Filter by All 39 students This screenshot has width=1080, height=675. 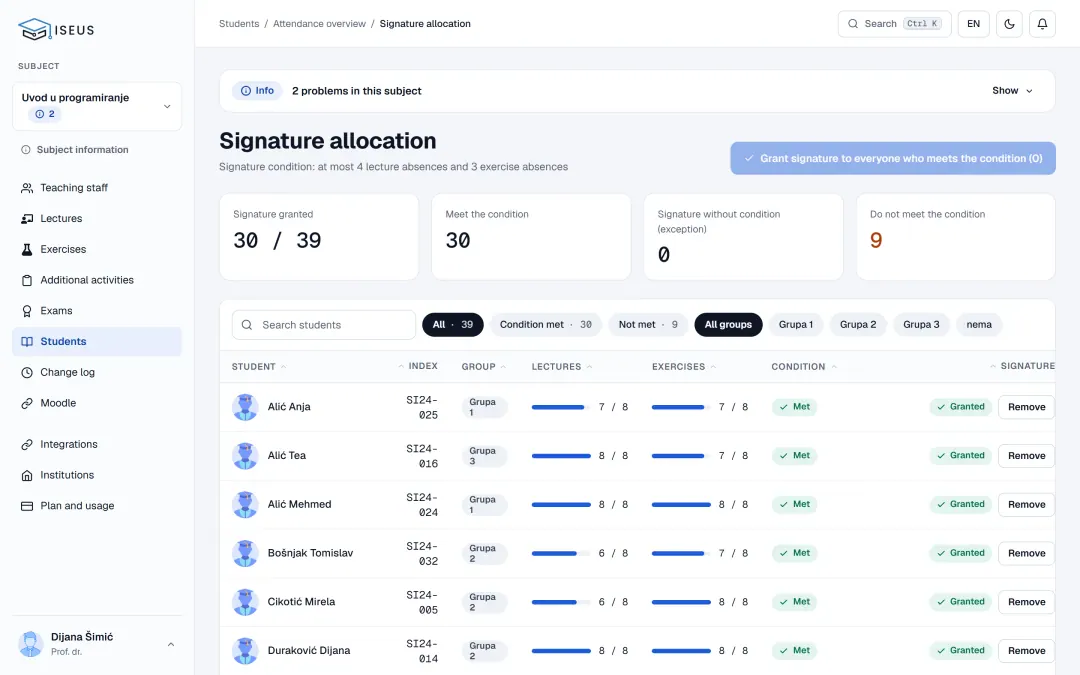pyautogui.click(x=453, y=325)
